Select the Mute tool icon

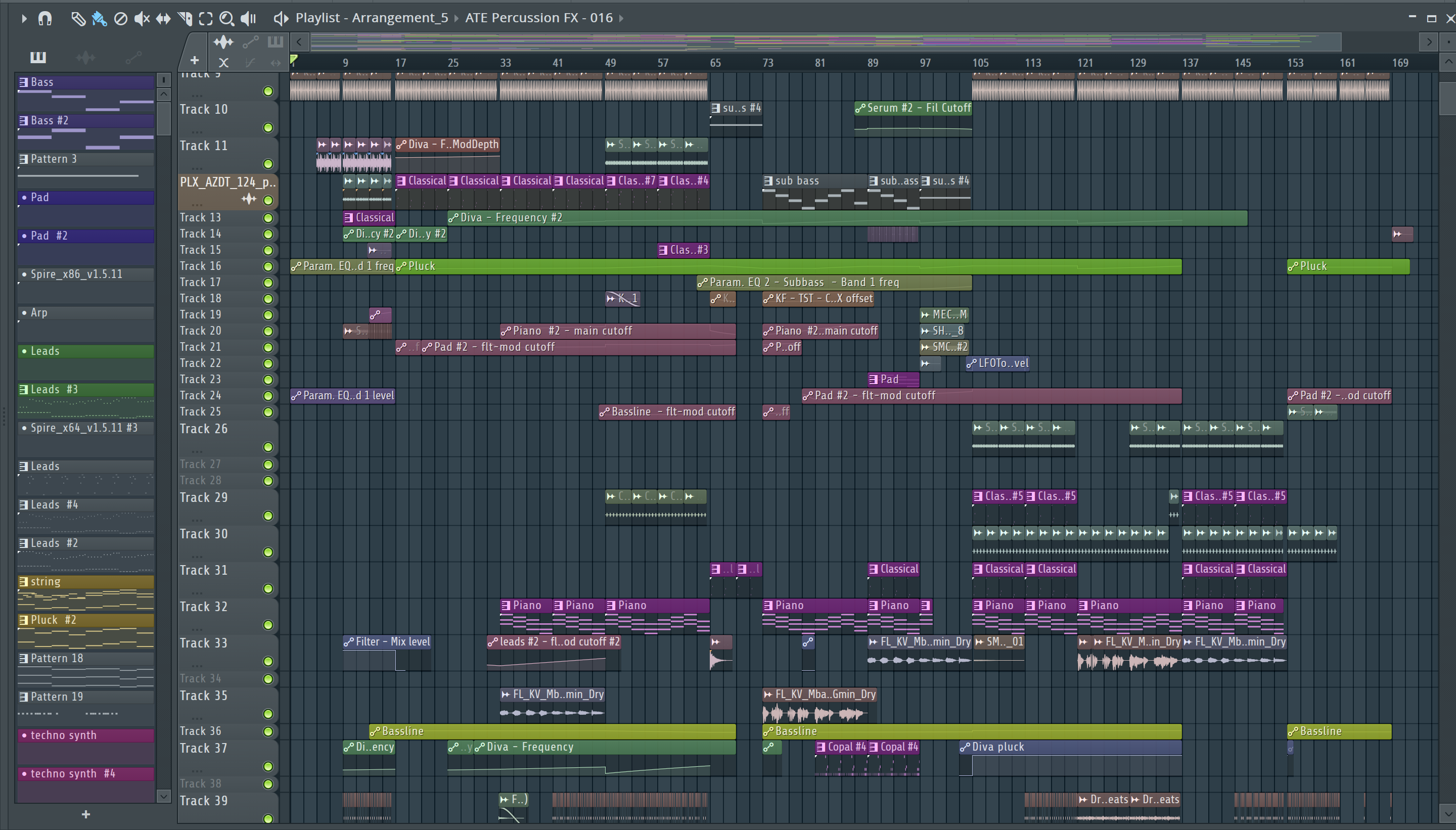click(x=142, y=19)
